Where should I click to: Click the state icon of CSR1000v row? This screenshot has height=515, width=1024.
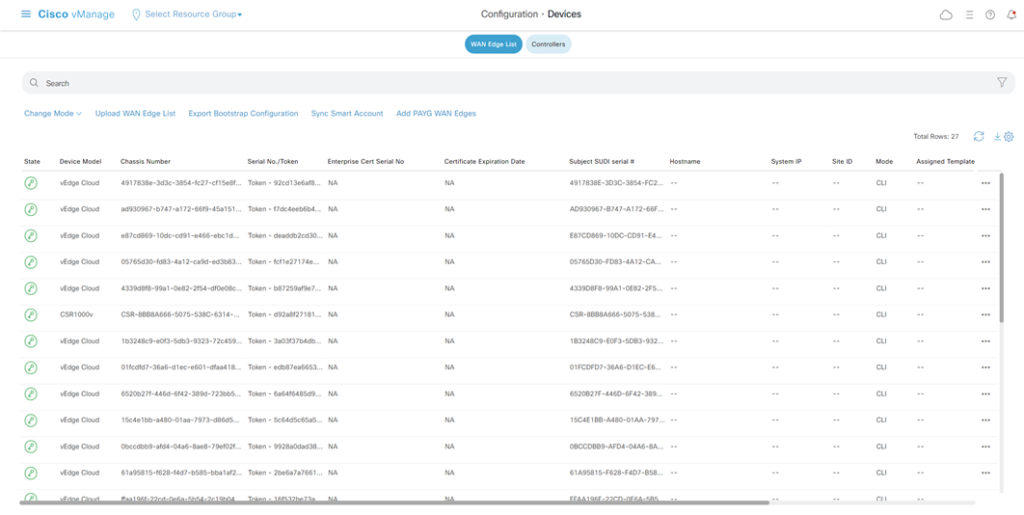click(31, 314)
